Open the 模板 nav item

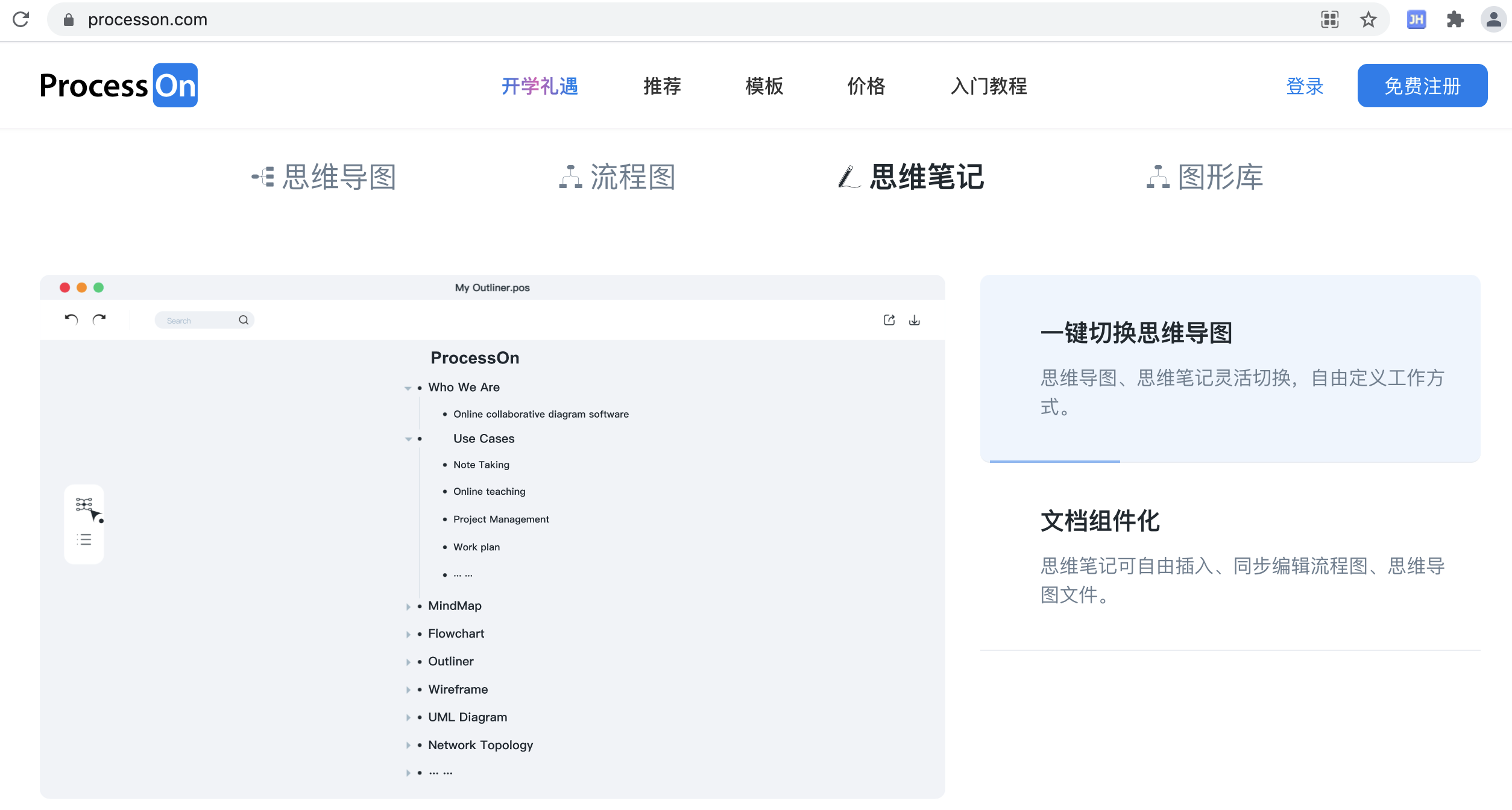pyautogui.click(x=764, y=86)
